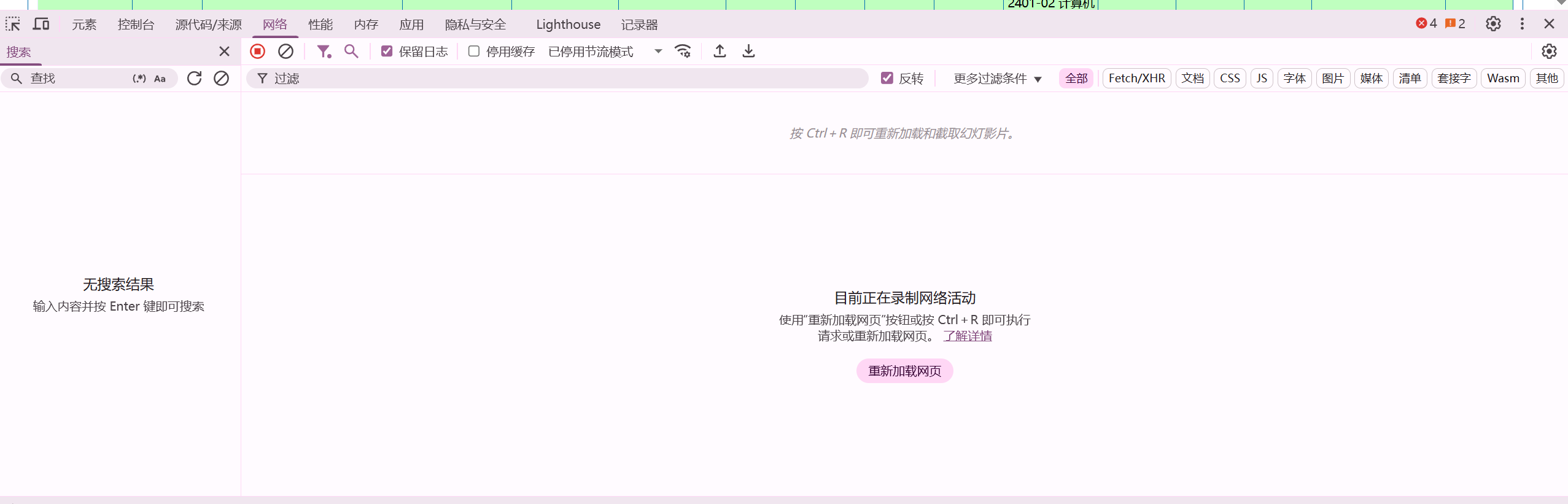The image size is (1568, 504).
Task: Enable regular expression search option
Action: point(139,79)
